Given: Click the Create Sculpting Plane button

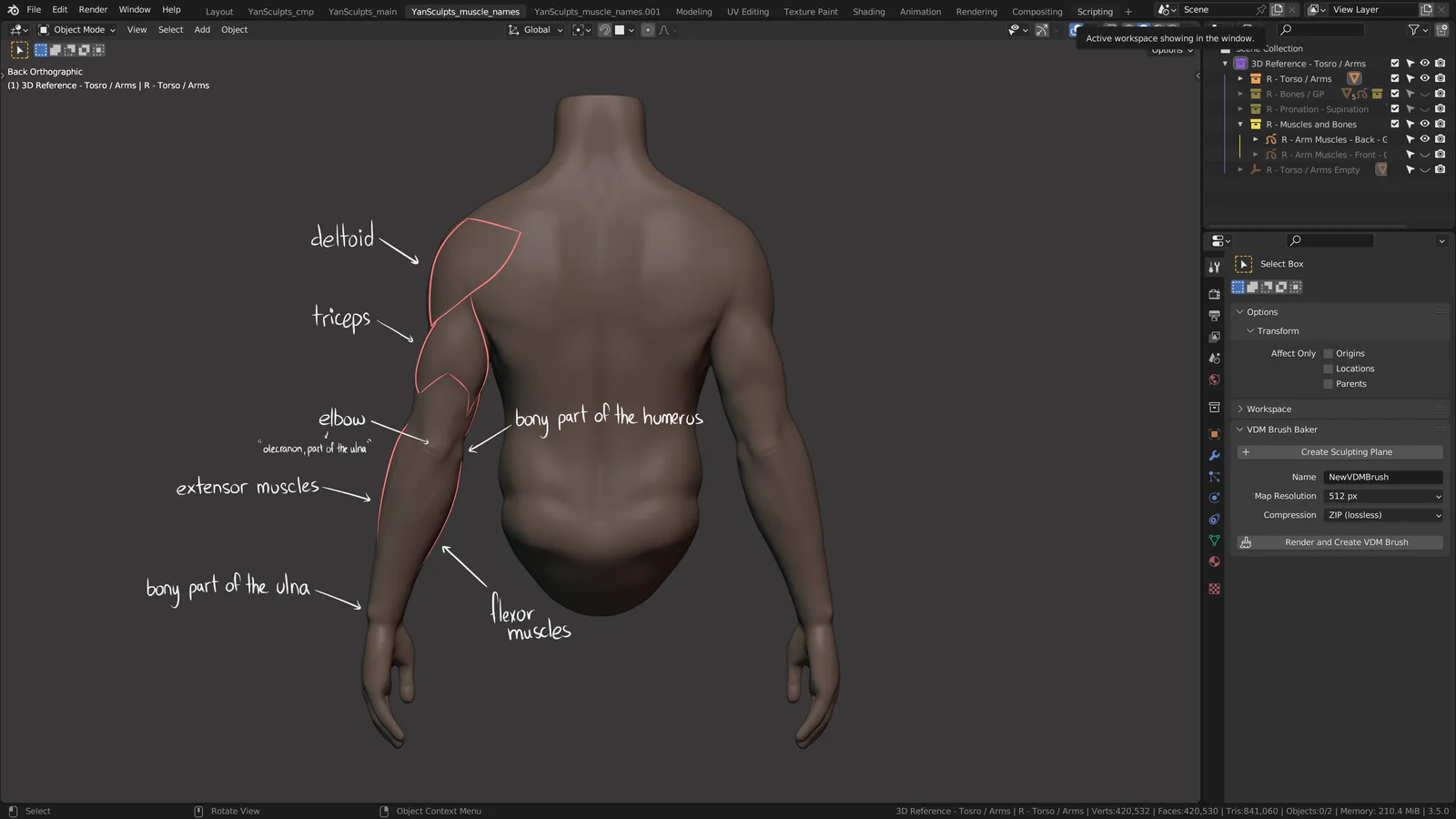Looking at the screenshot, I should tap(1345, 452).
